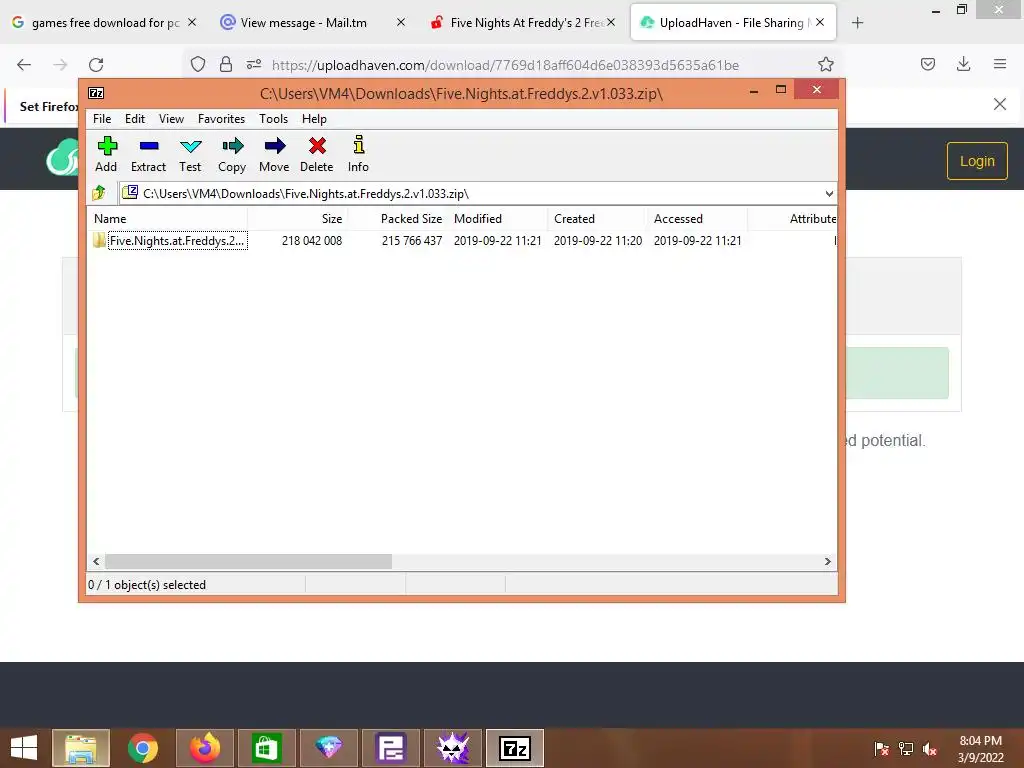Click the muted volume tray icon
Screen dimensions: 1024x768
point(930,748)
